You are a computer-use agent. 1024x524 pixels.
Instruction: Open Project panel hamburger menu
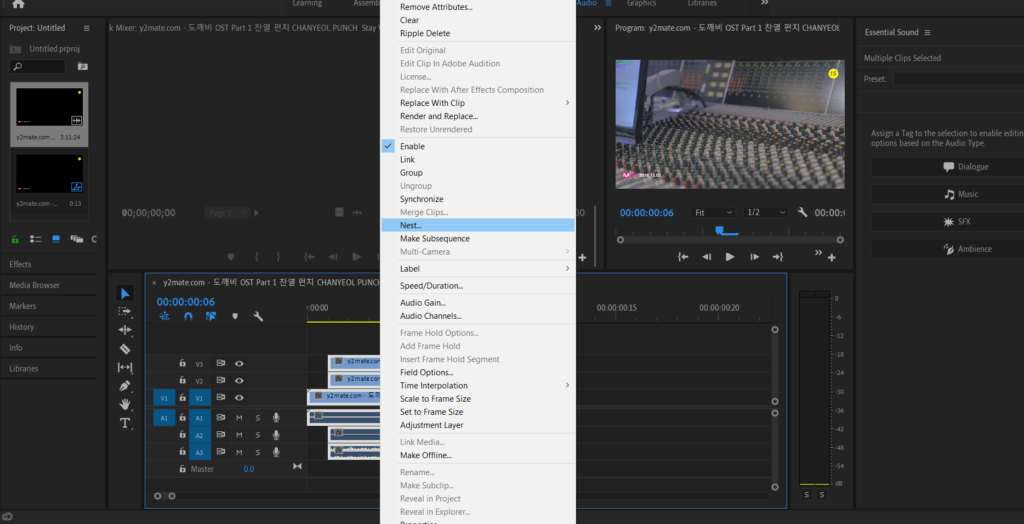87,28
